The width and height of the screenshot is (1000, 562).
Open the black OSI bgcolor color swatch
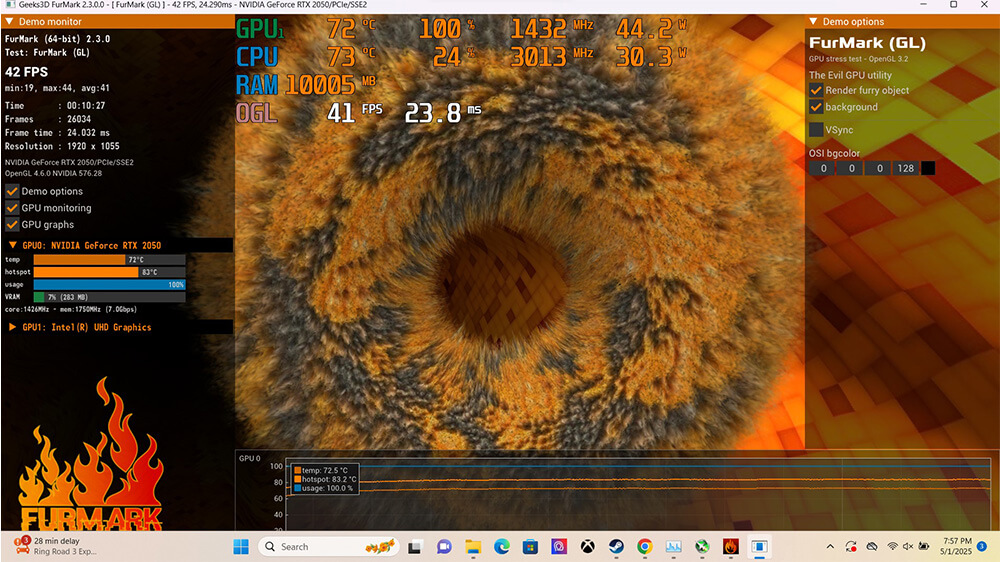pyautogui.click(x=929, y=168)
